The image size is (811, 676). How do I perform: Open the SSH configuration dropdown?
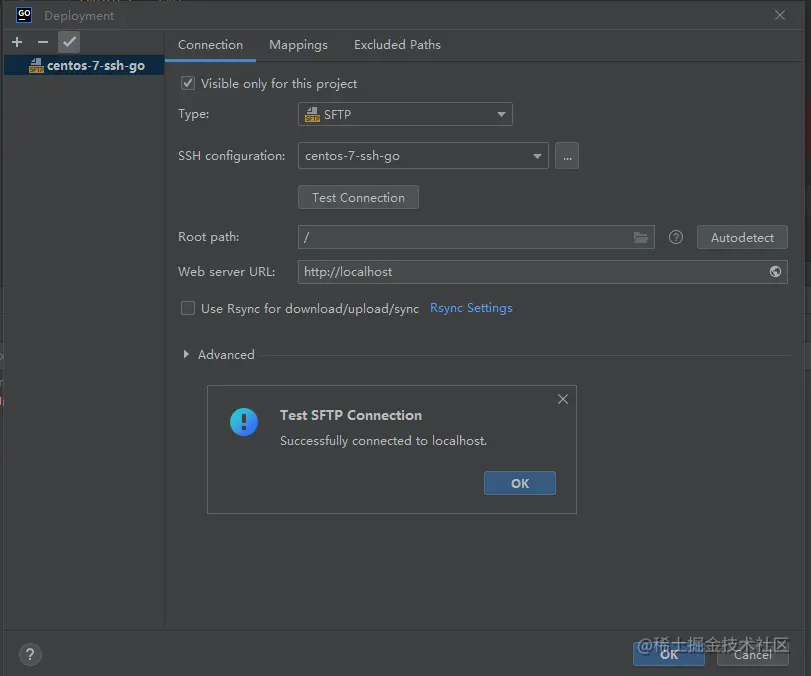pyautogui.click(x=423, y=156)
